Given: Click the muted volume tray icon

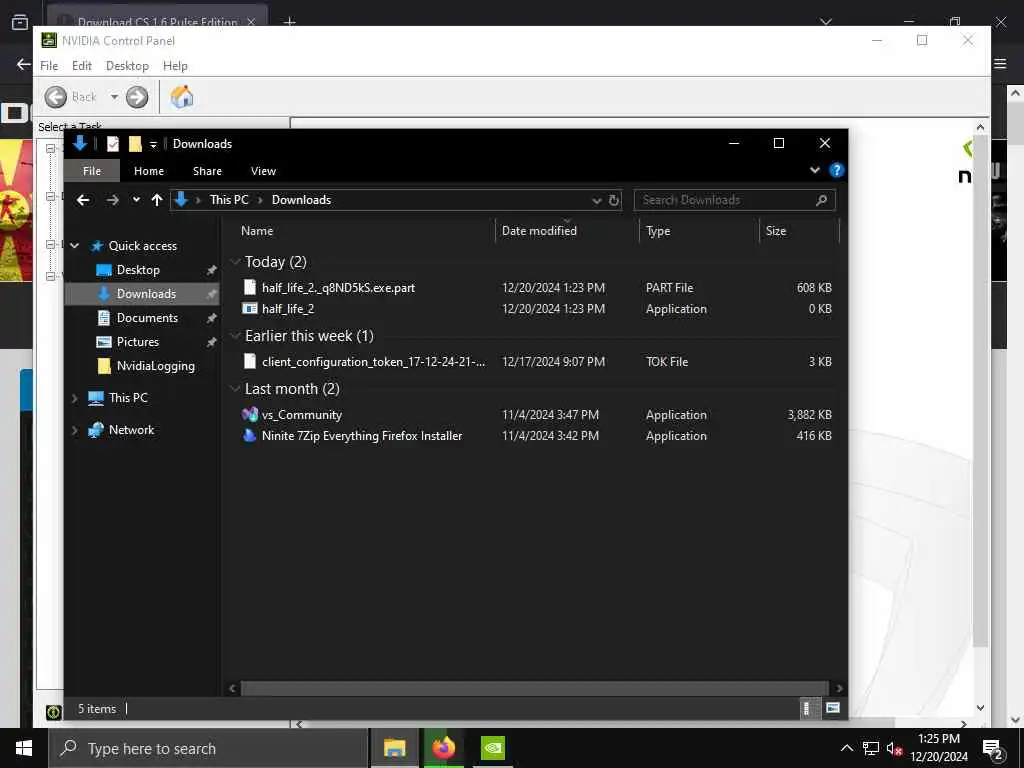Looking at the screenshot, I should point(894,748).
